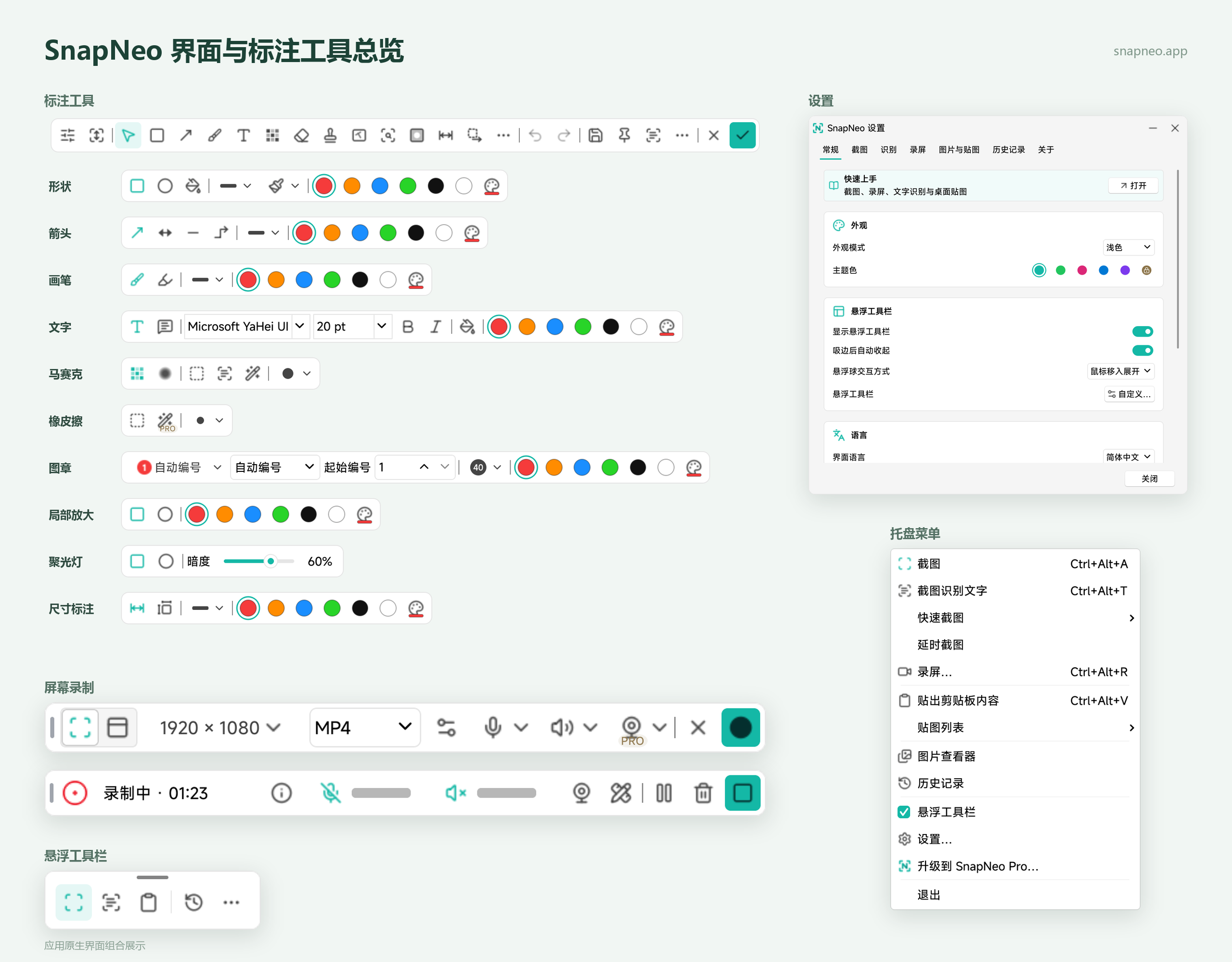1232x962 pixels.
Task: Open the 鼠标移入展开 dropdown
Action: pos(1120,371)
